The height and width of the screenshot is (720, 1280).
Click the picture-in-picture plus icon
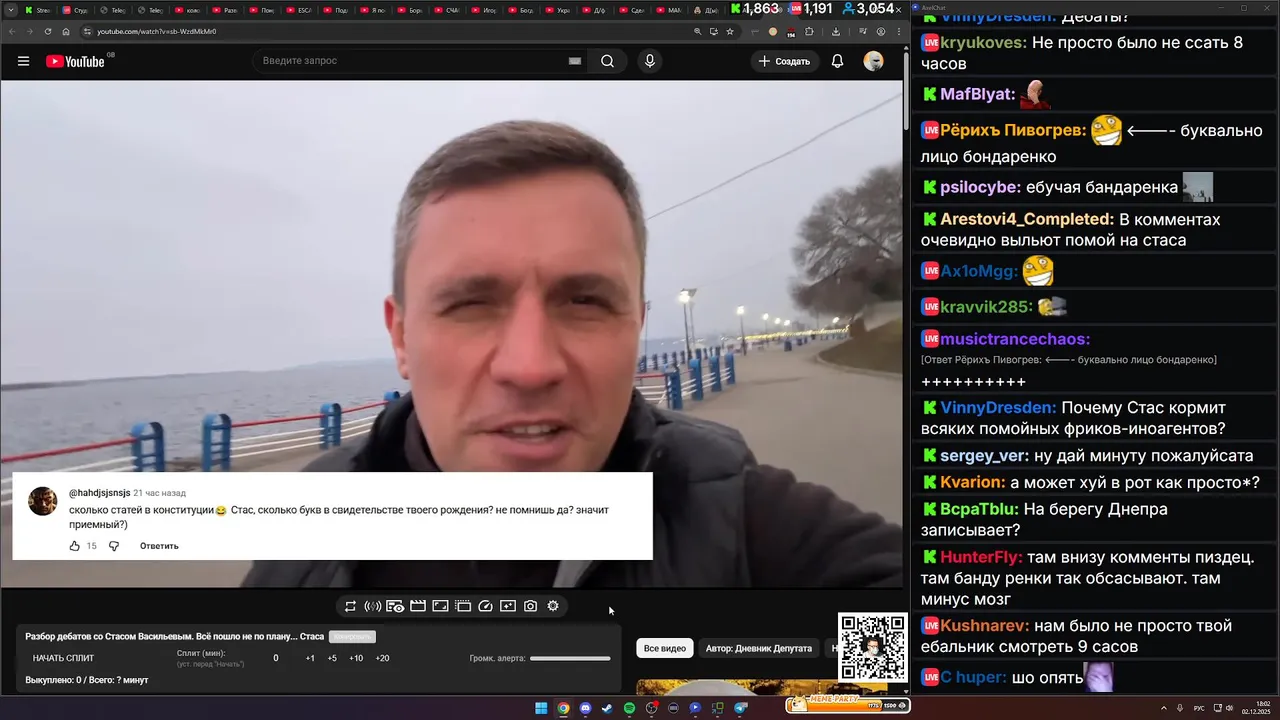(x=508, y=606)
